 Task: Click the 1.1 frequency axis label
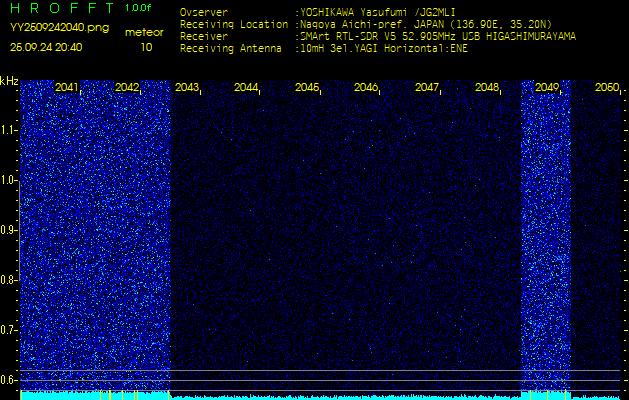pos(8,130)
